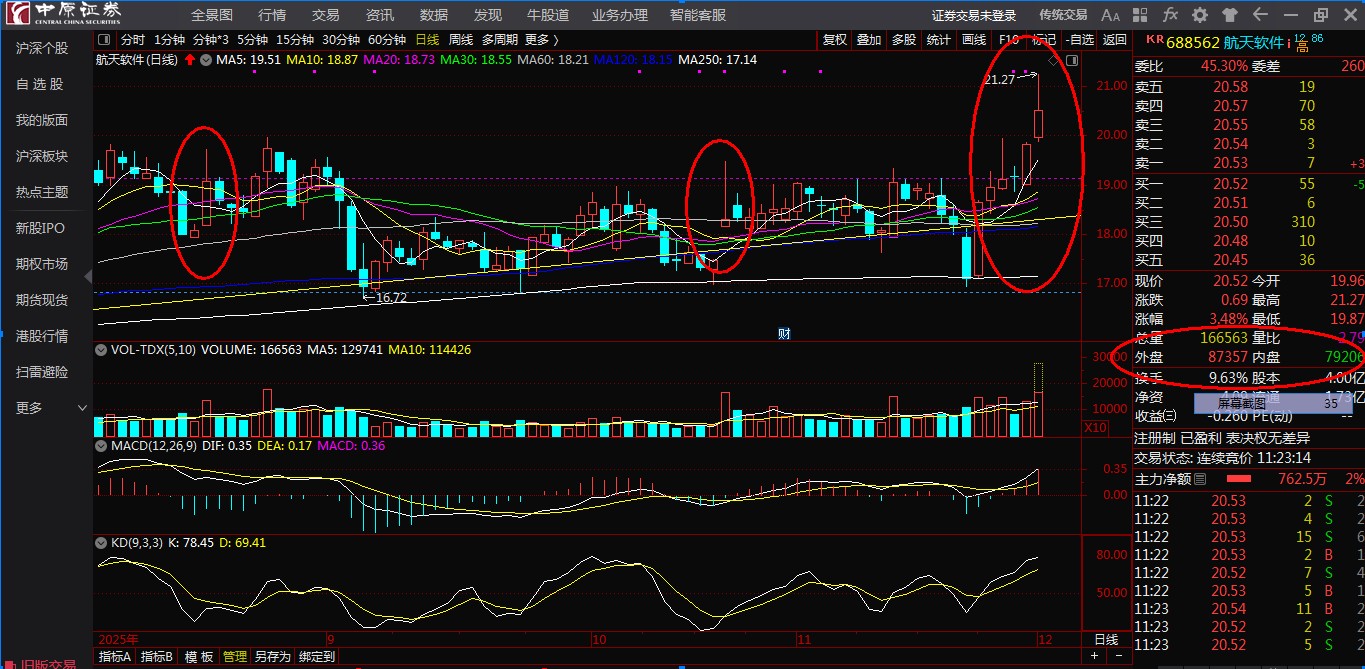1365x669 pixels.
Task: Open the grid layout icon in title bar
Action: (x=1140, y=15)
